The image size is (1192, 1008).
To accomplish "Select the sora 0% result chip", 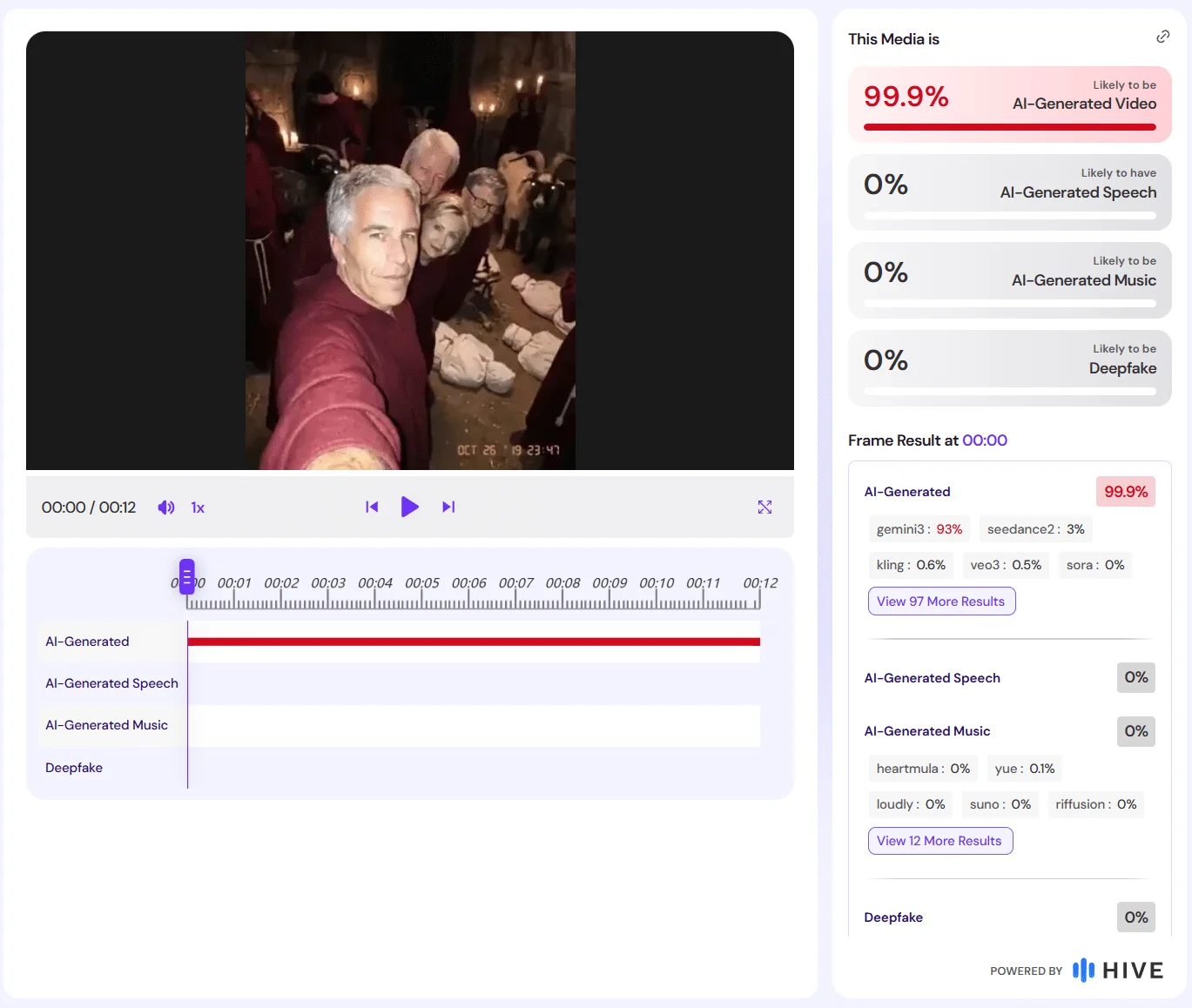I will (x=1095, y=565).
